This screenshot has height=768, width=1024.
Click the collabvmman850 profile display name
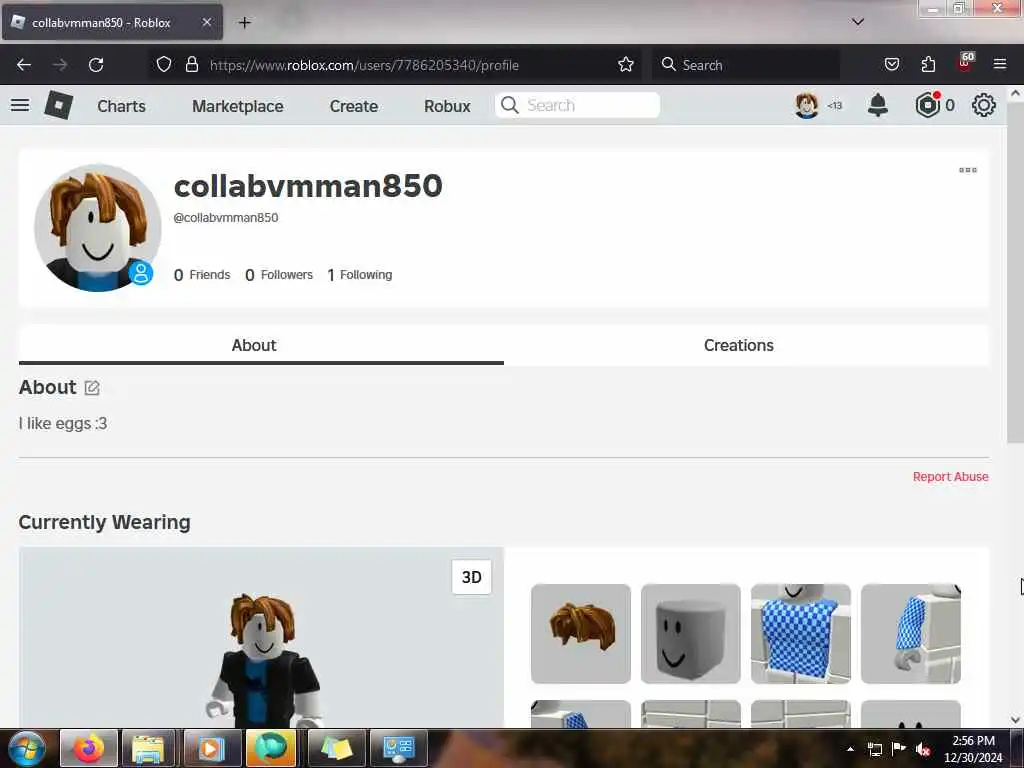(308, 185)
